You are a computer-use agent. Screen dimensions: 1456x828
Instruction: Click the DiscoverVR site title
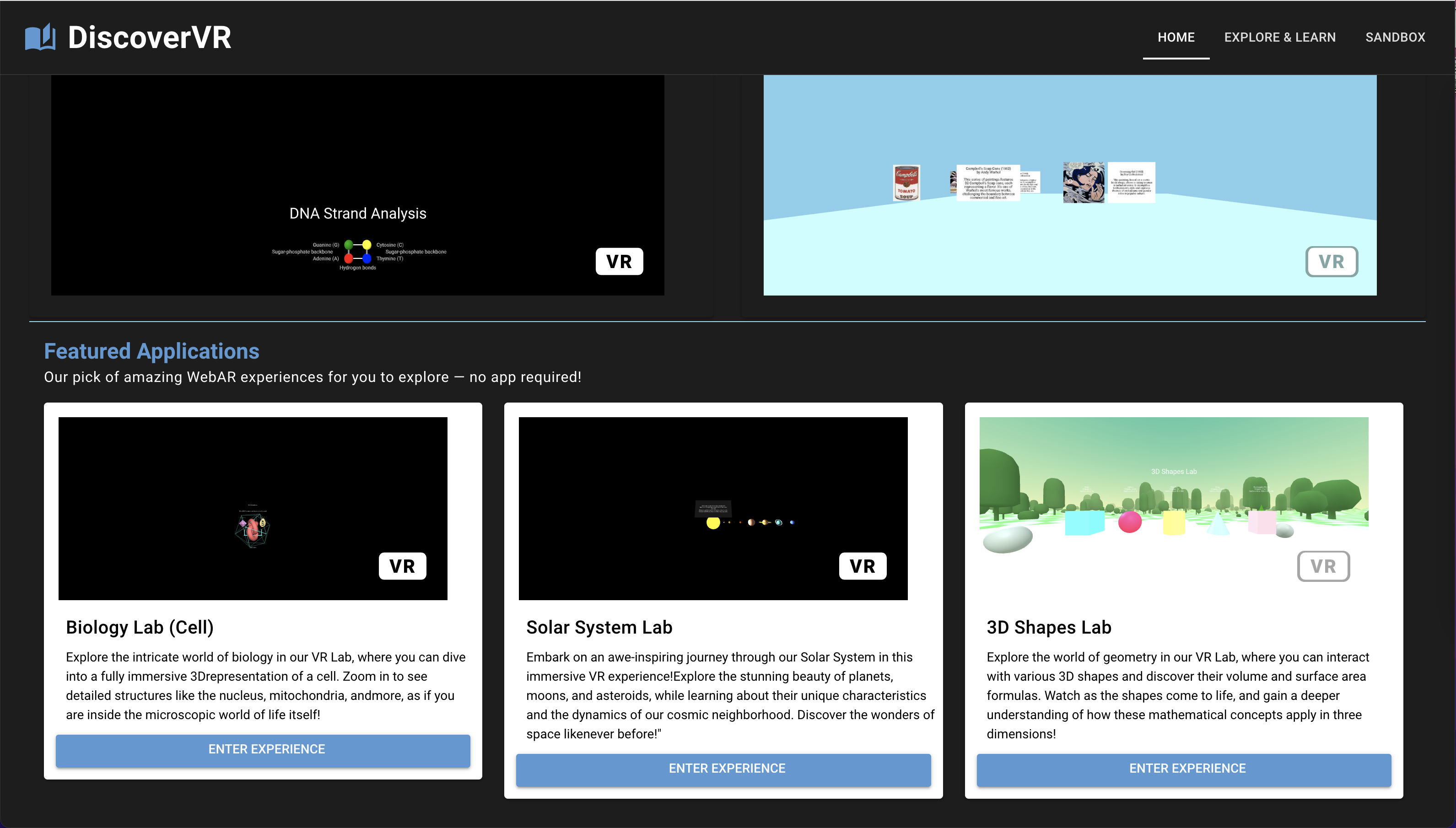[150, 38]
